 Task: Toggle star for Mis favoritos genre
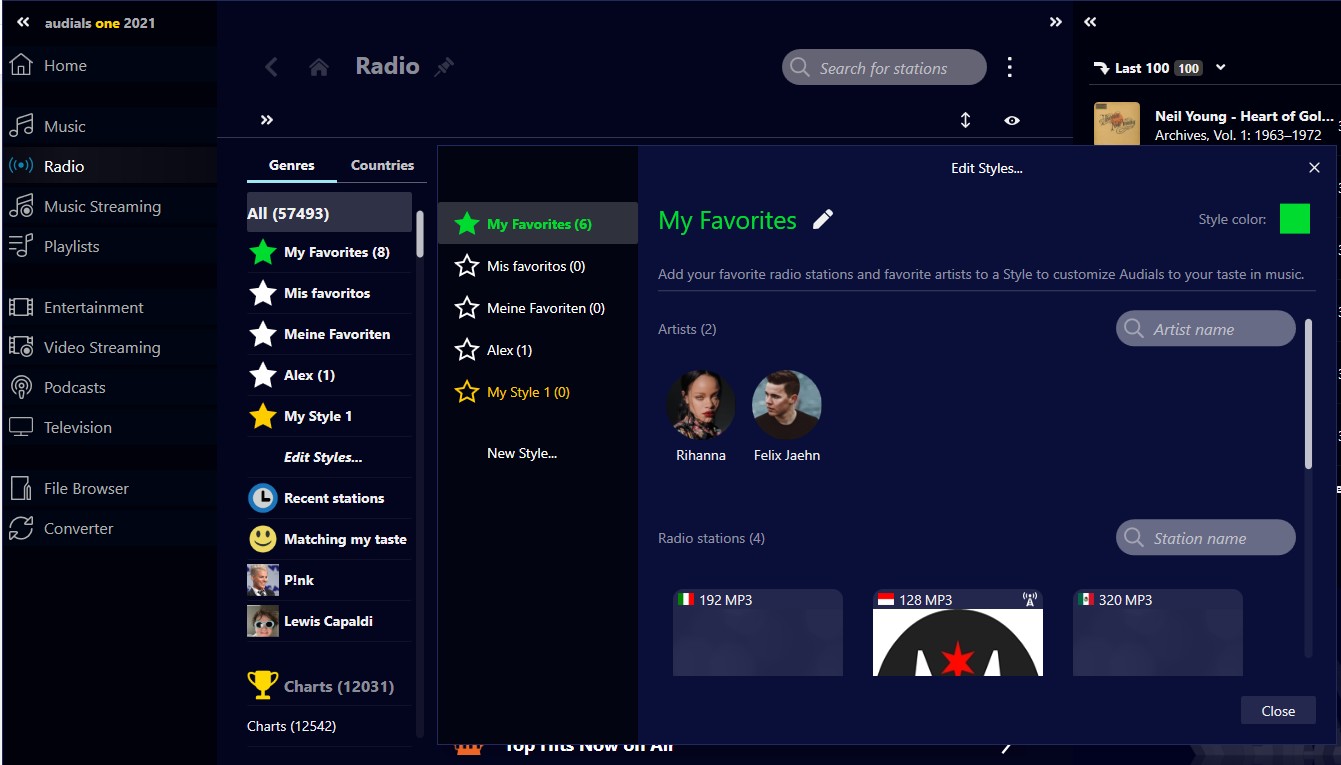click(x=262, y=293)
